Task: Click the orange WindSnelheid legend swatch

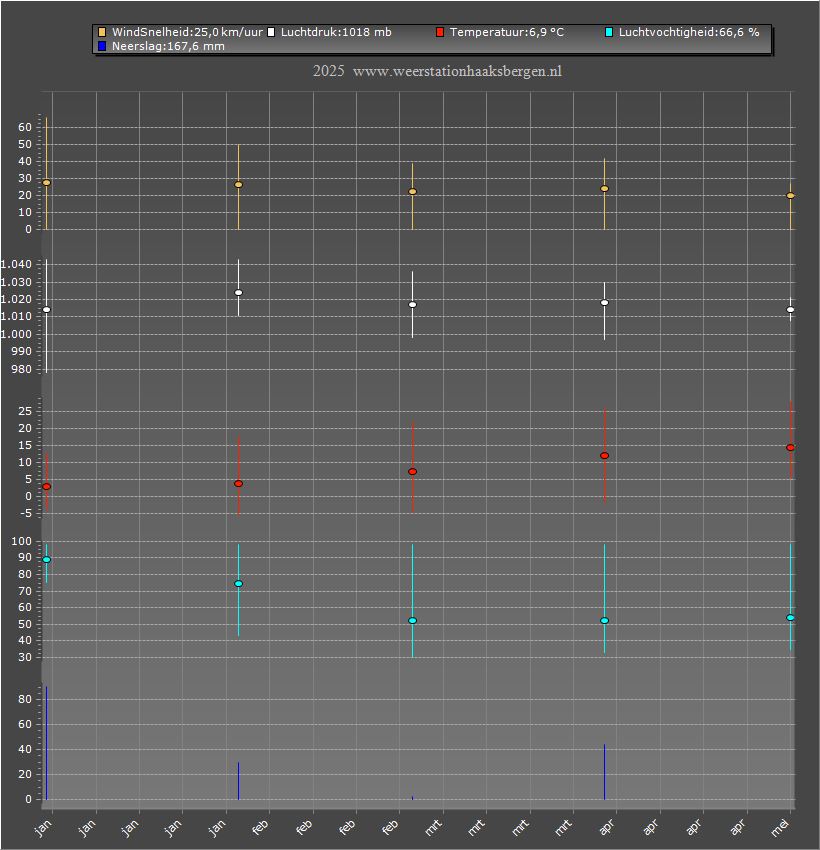Action: coord(102,33)
